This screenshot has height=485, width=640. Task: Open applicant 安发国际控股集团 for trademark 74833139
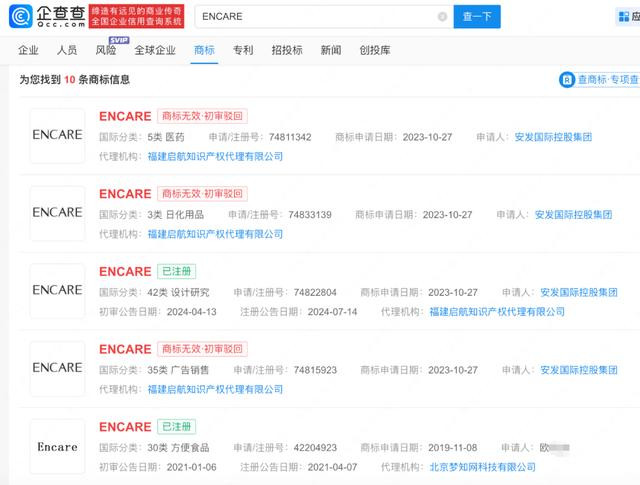(x=573, y=215)
